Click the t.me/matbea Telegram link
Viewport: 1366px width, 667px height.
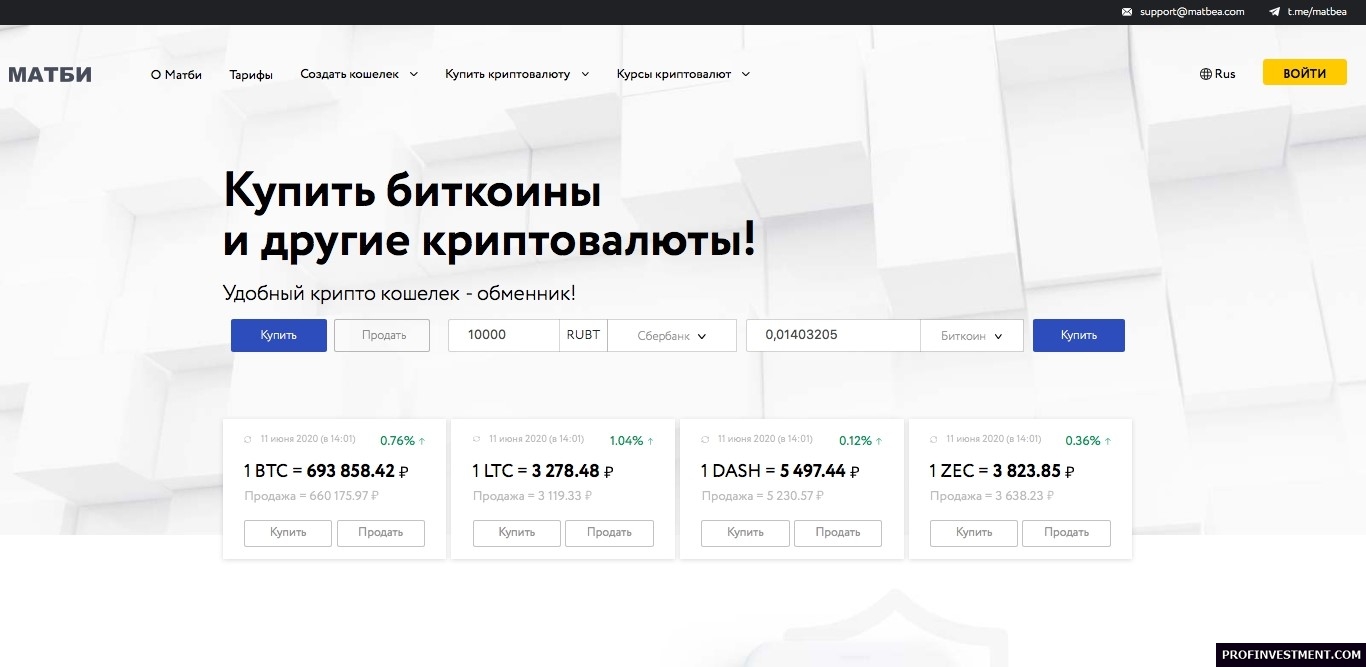(1317, 12)
